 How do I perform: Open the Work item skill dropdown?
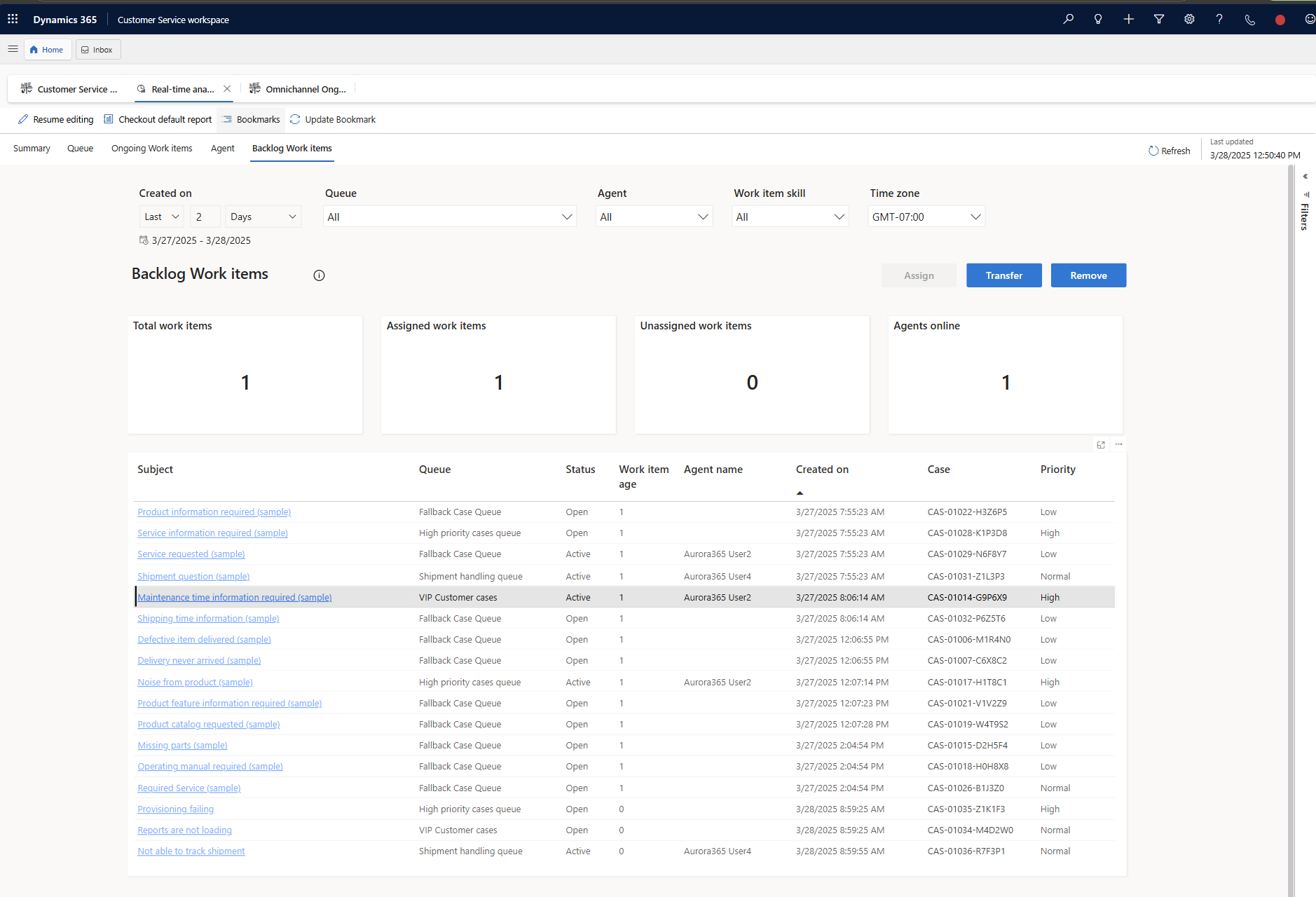coord(790,217)
